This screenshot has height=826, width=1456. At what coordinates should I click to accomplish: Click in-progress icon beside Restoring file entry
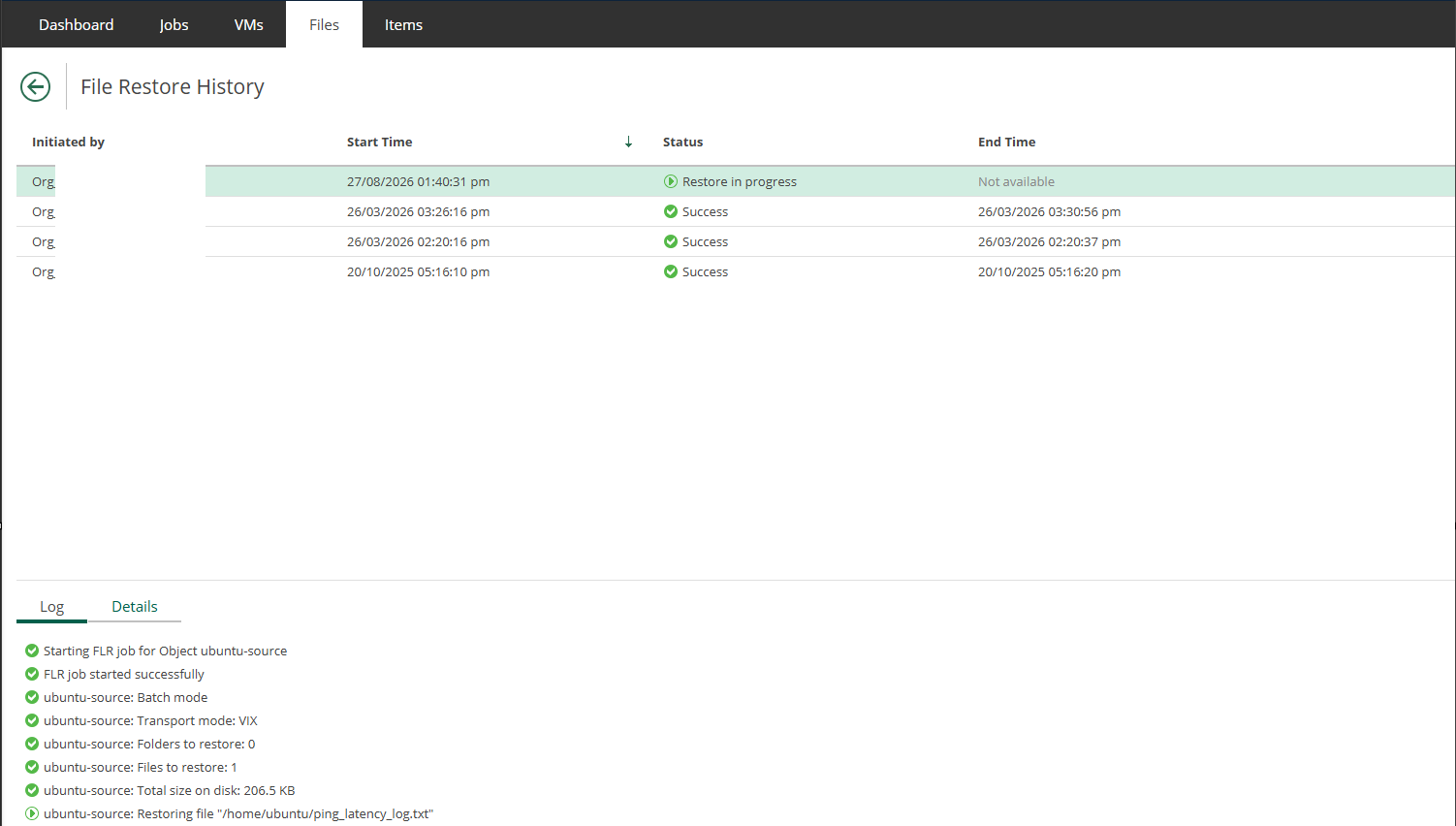pyautogui.click(x=32, y=813)
